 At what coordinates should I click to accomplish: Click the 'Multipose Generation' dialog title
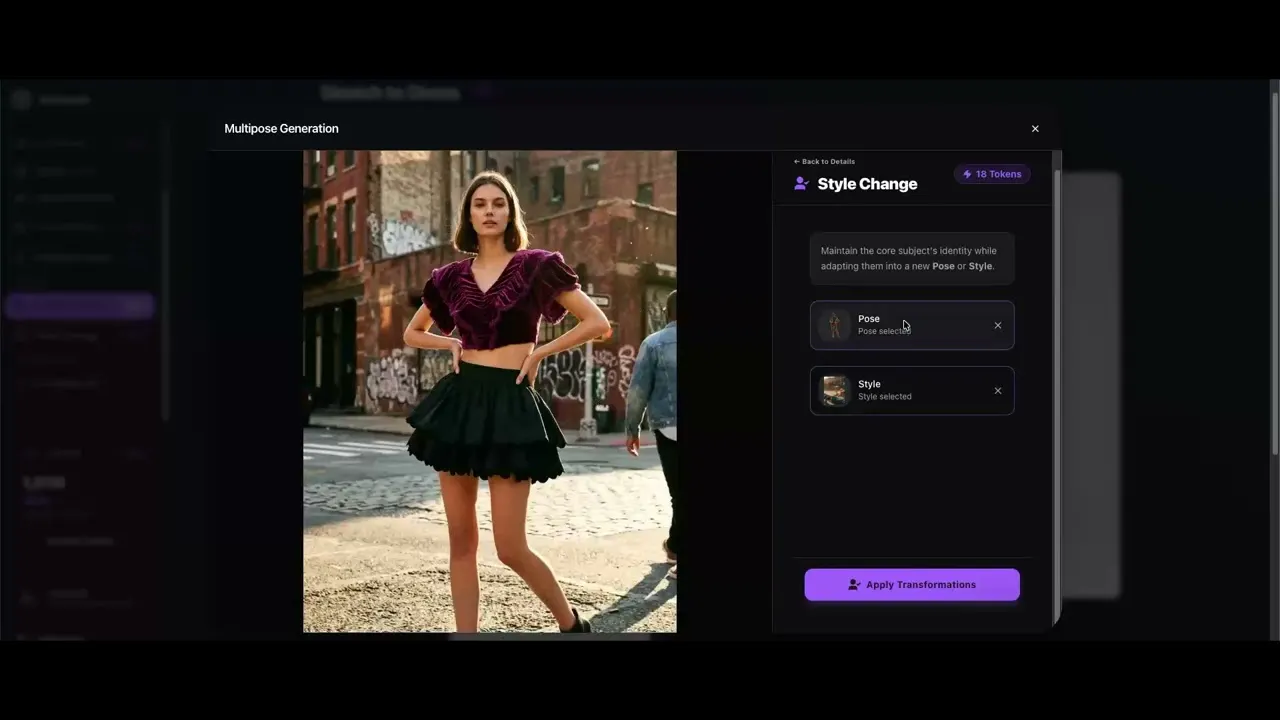pos(281,129)
